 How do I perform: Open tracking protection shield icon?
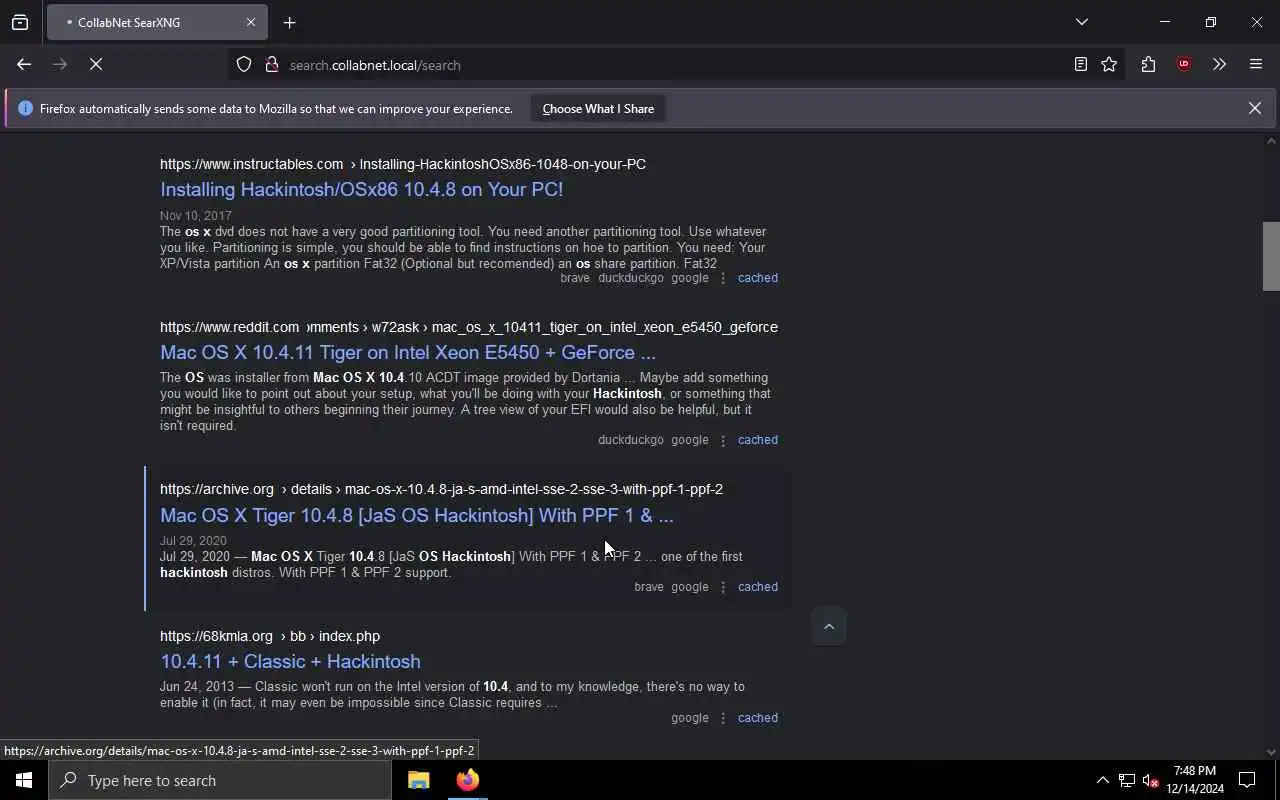pos(244,64)
